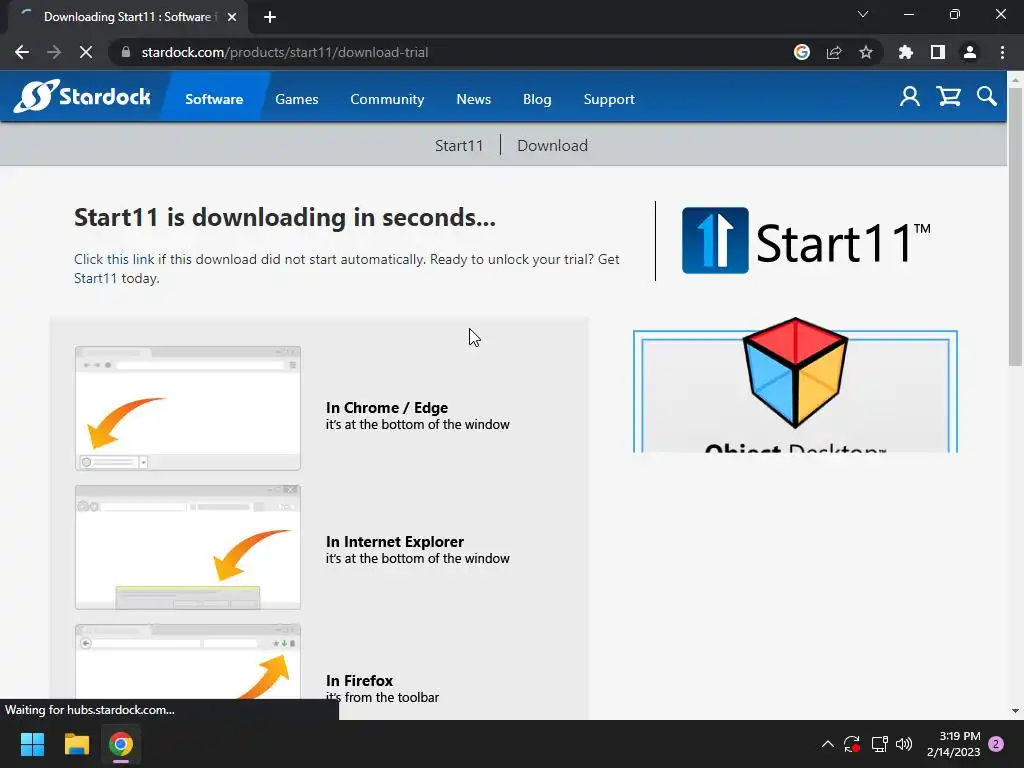This screenshot has width=1024, height=768.
Task: Go to the News section
Action: click(473, 99)
